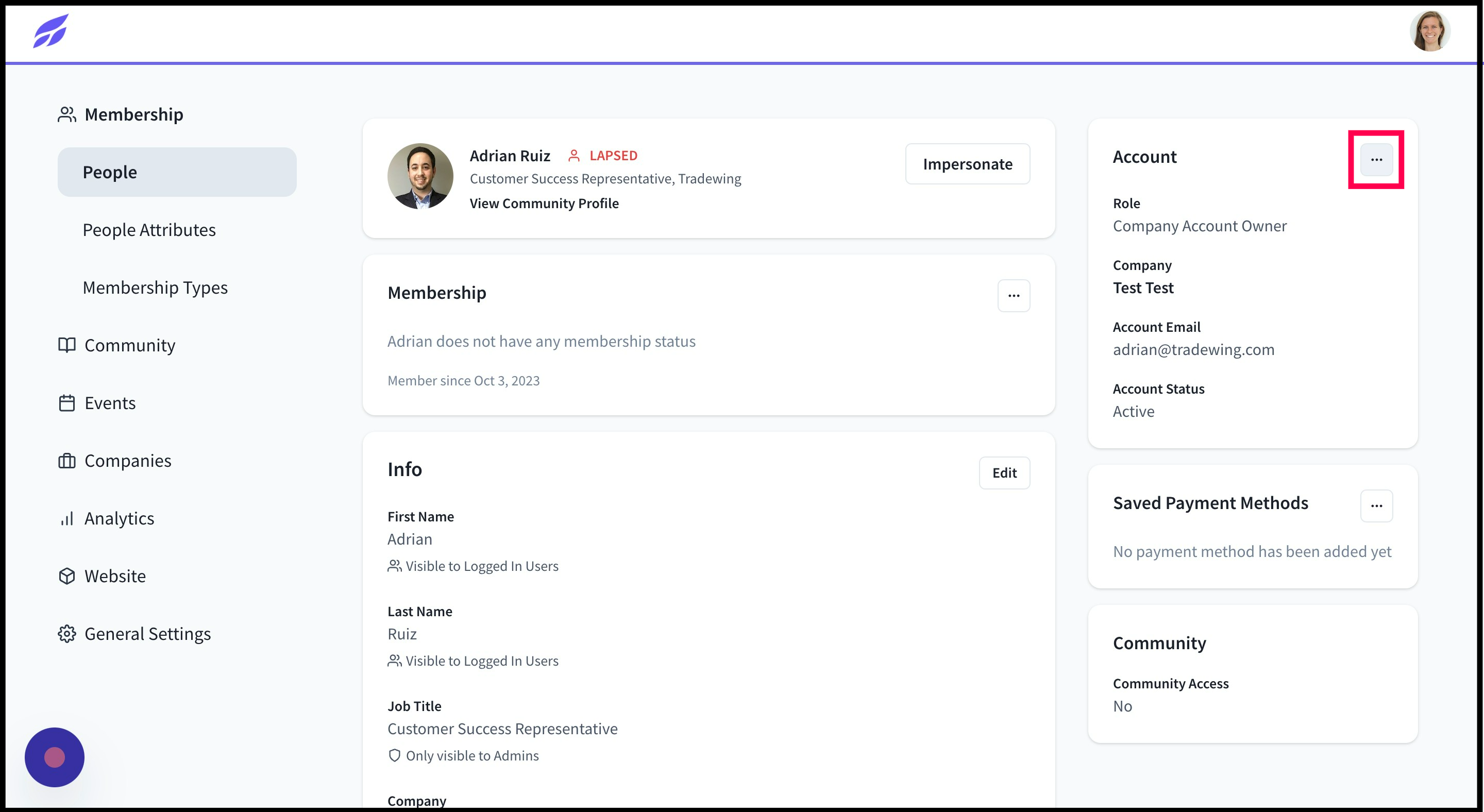The width and height of the screenshot is (1484, 812).
Task: Open View Community Profile link
Action: click(x=544, y=204)
